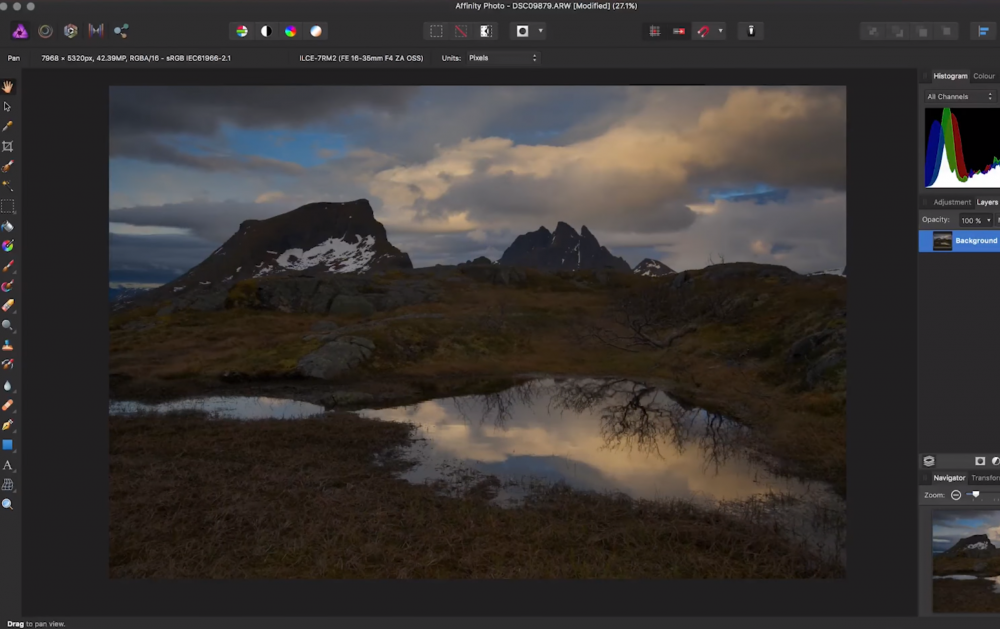The image size is (1000, 629).
Task: Select the rectangular Marquee tool
Action: [x=8, y=206]
